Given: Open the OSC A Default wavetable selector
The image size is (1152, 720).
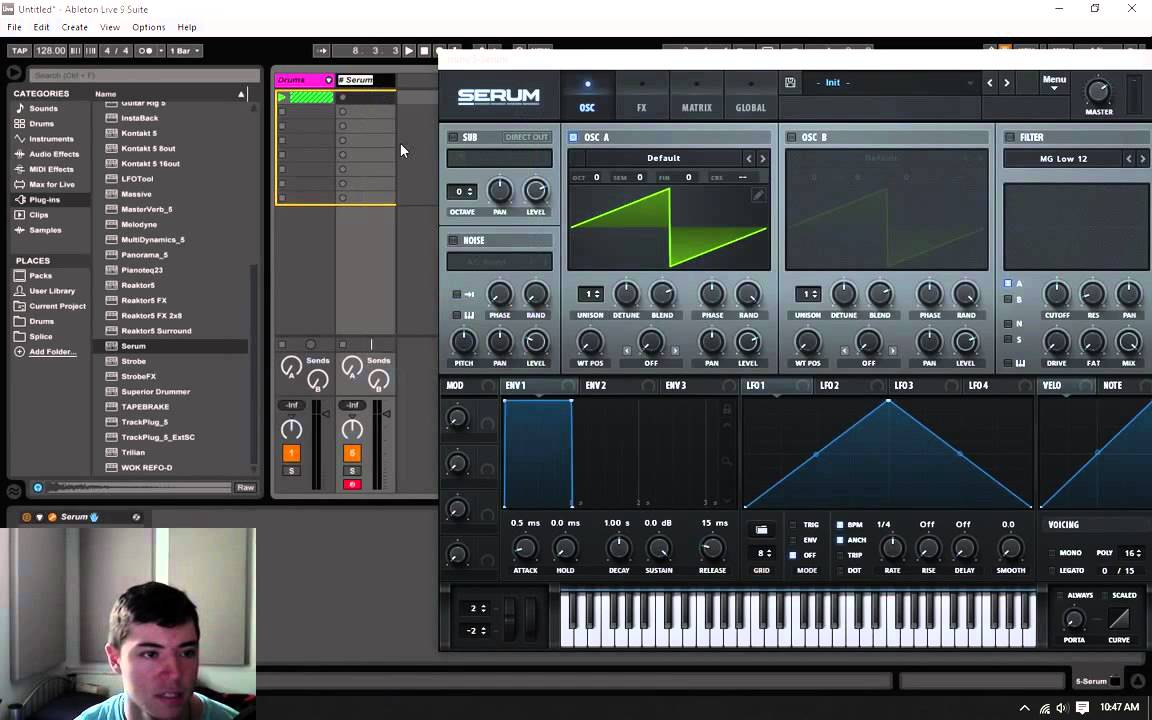Looking at the screenshot, I should [x=663, y=158].
